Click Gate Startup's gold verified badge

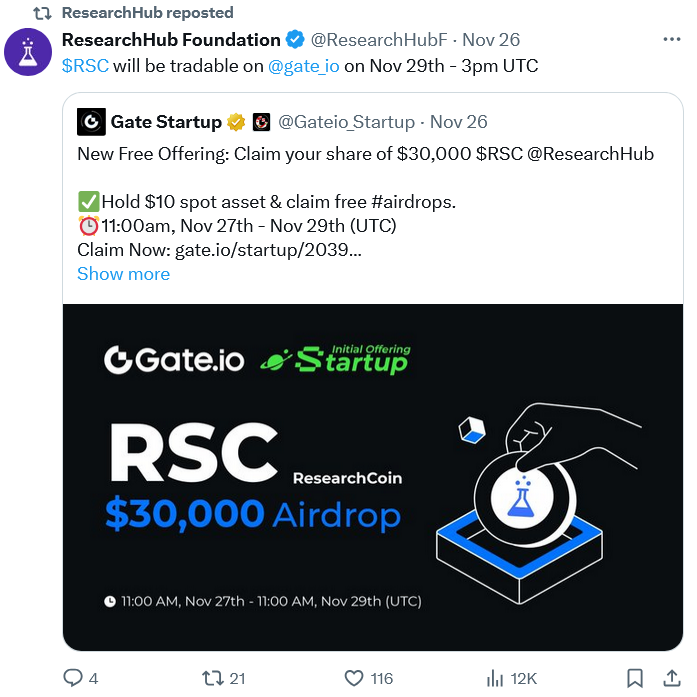(236, 122)
